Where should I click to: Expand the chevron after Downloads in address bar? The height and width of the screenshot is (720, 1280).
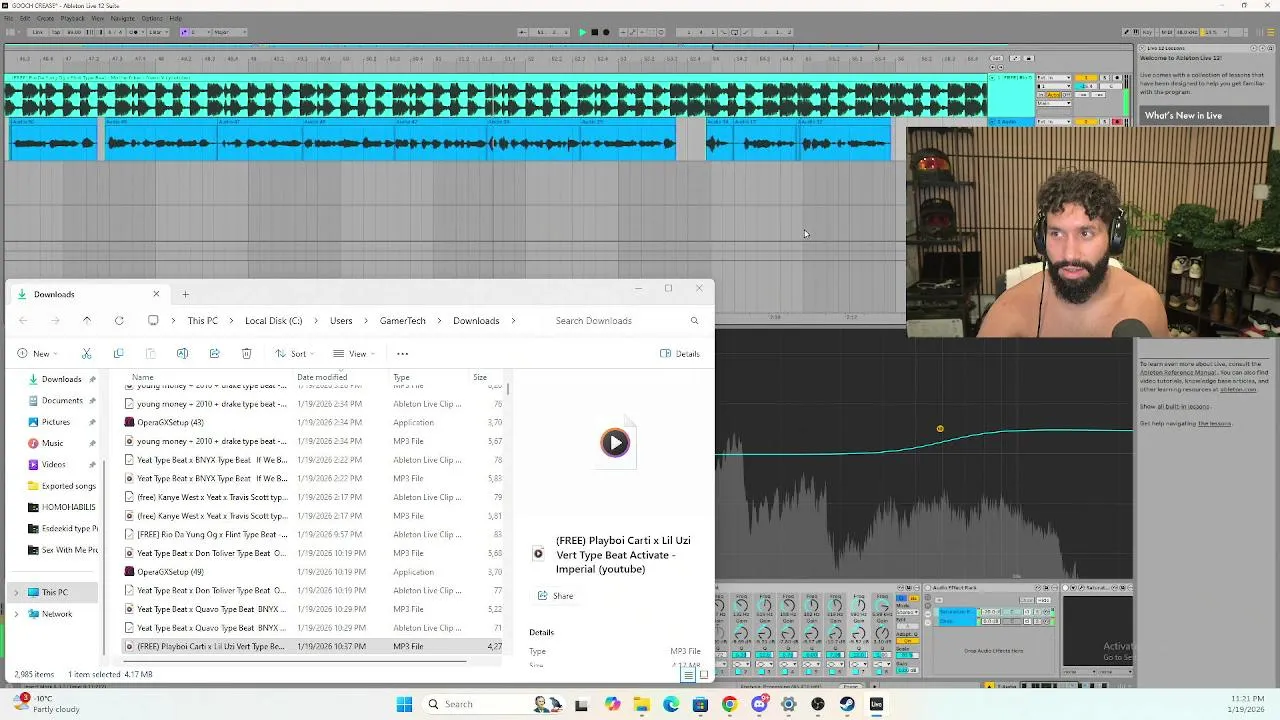(x=514, y=321)
